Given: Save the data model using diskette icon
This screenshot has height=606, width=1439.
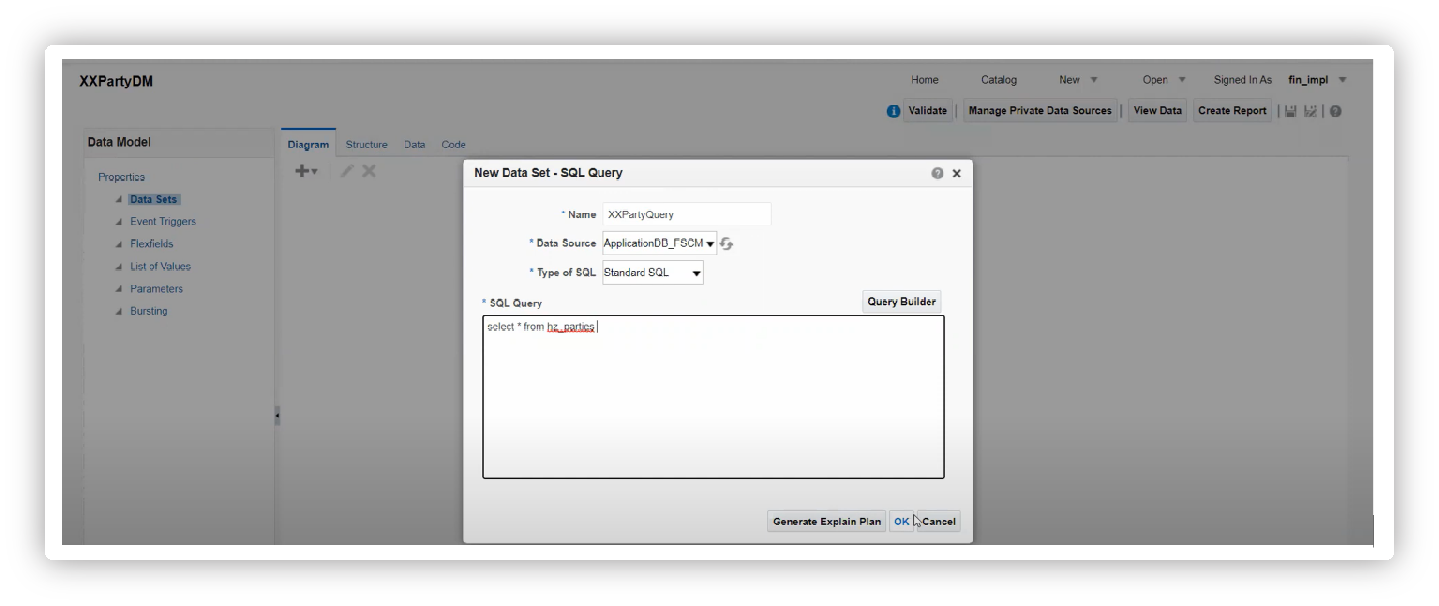Looking at the screenshot, I should (1290, 111).
